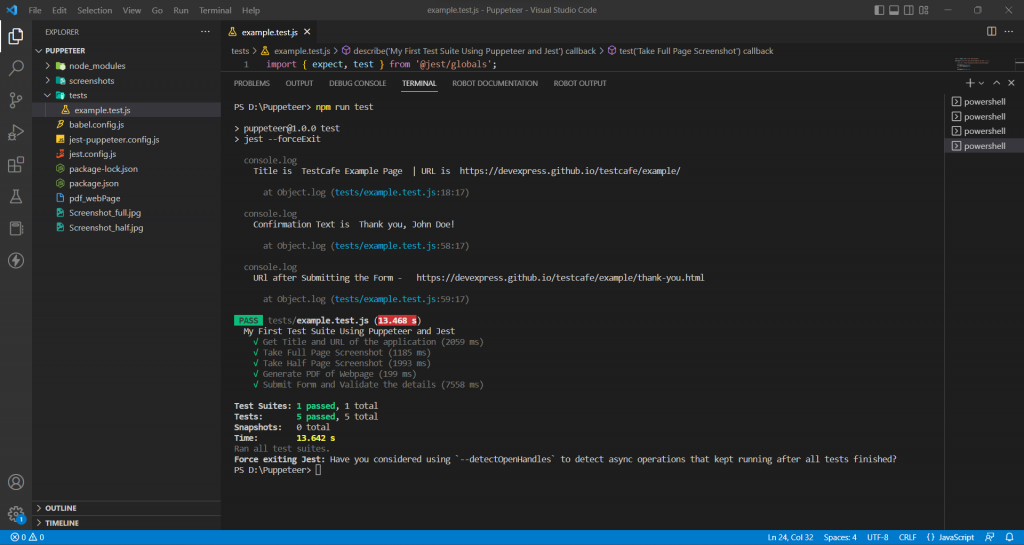
Task: Open notifications bell in status bar
Action: (x=1008, y=537)
